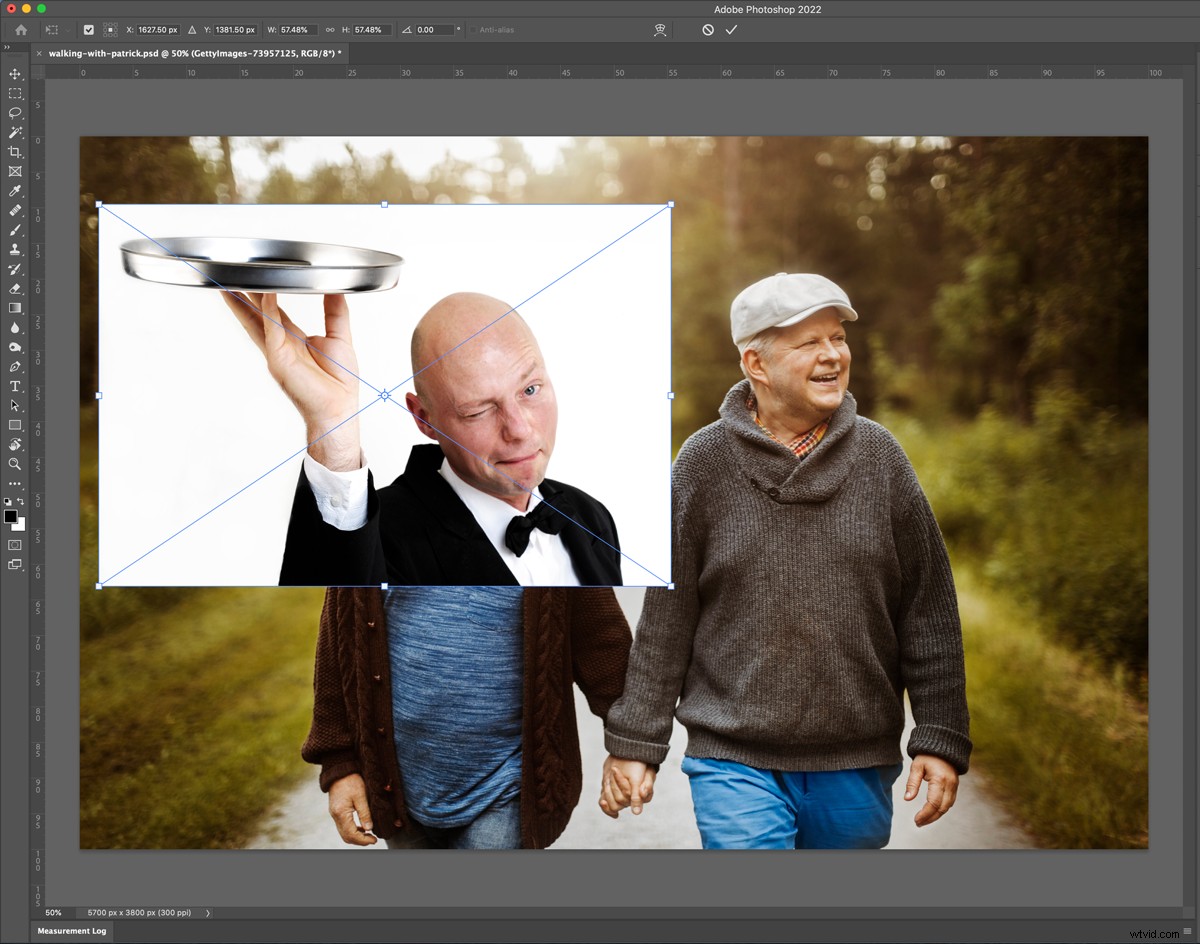Click the zoom percentage field showing 50%
The height and width of the screenshot is (944, 1200).
pyautogui.click(x=53, y=912)
